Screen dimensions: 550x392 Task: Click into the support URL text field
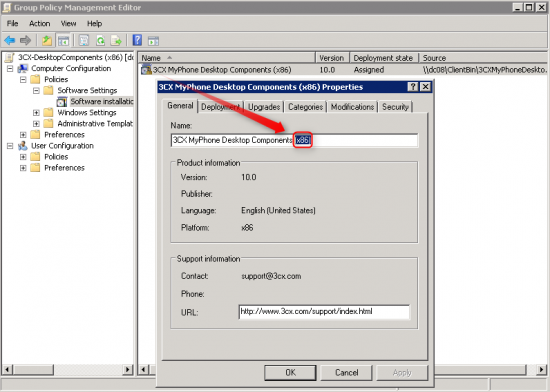click(324, 312)
